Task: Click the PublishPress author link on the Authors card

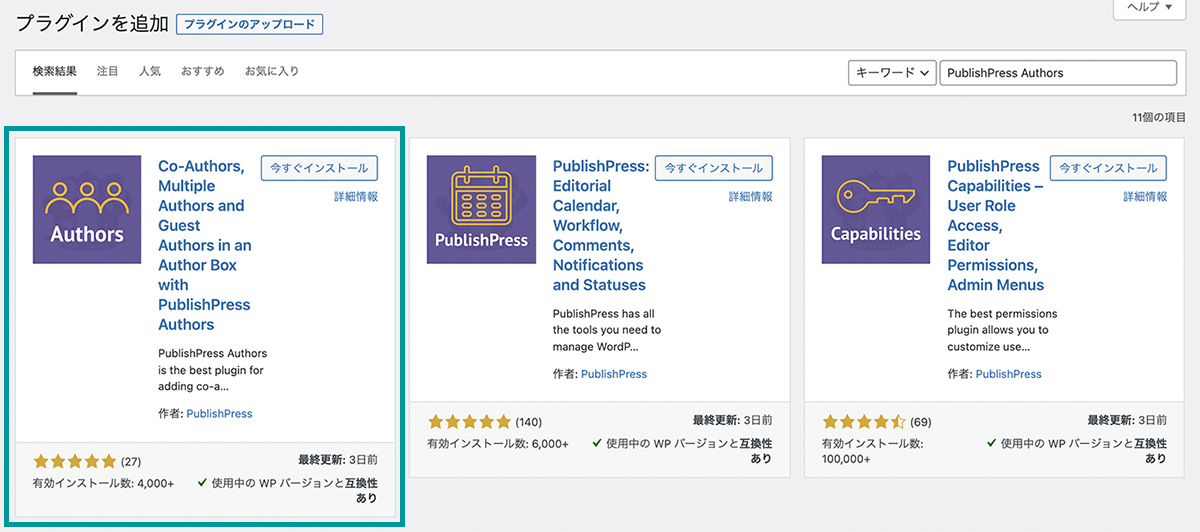Action: click(220, 414)
